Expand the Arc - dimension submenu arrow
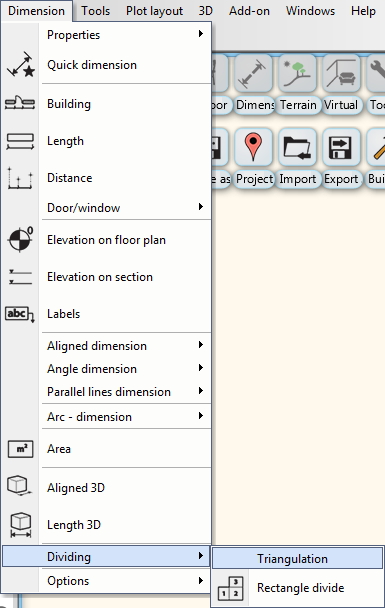This screenshot has width=385, height=608. [x=200, y=416]
